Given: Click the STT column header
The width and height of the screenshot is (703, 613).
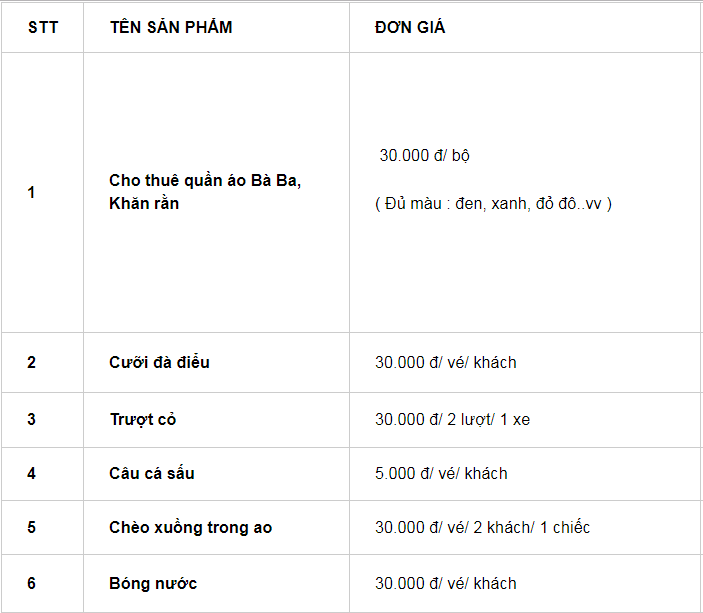Looking at the screenshot, I should (x=43, y=27).
